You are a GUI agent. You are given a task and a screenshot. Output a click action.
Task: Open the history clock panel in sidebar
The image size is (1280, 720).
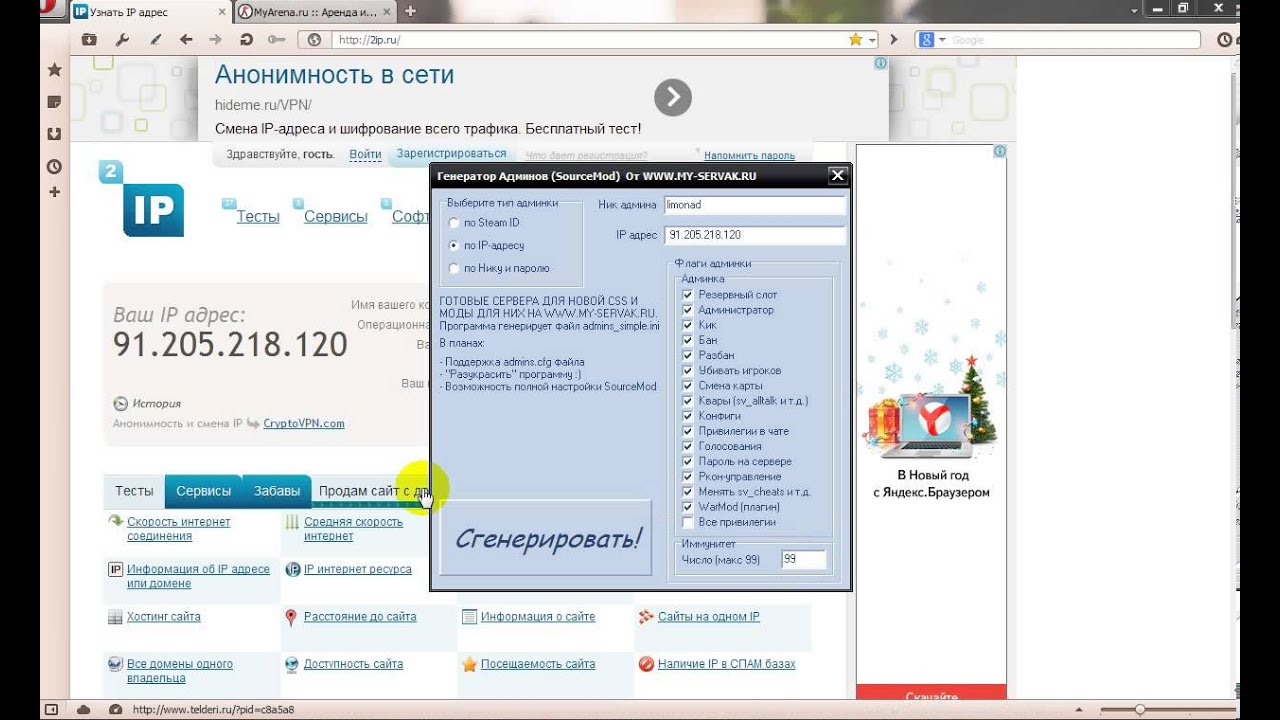pos(54,167)
